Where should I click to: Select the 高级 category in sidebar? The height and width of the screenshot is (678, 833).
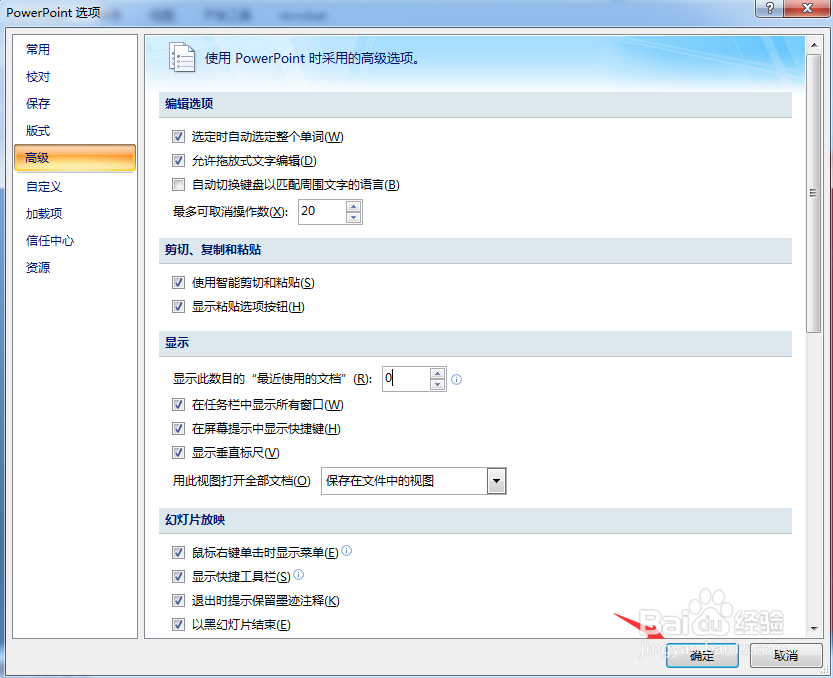[75, 158]
